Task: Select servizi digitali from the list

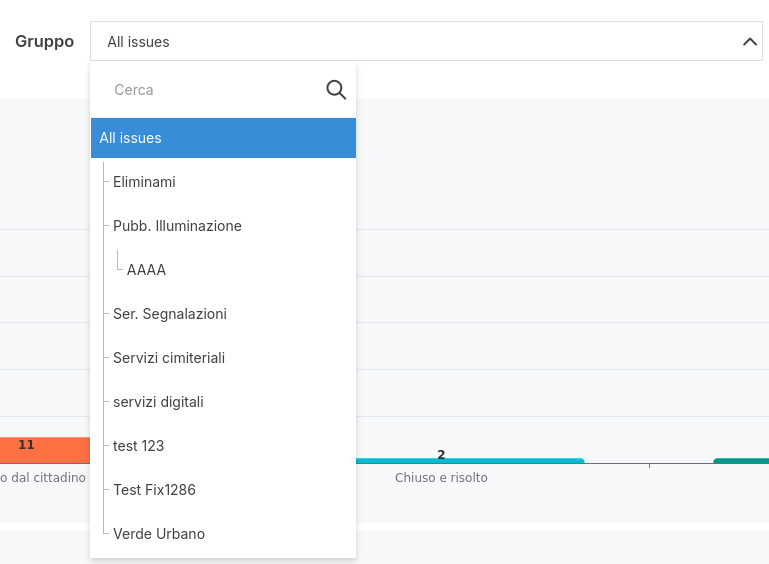Action: point(158,402)
